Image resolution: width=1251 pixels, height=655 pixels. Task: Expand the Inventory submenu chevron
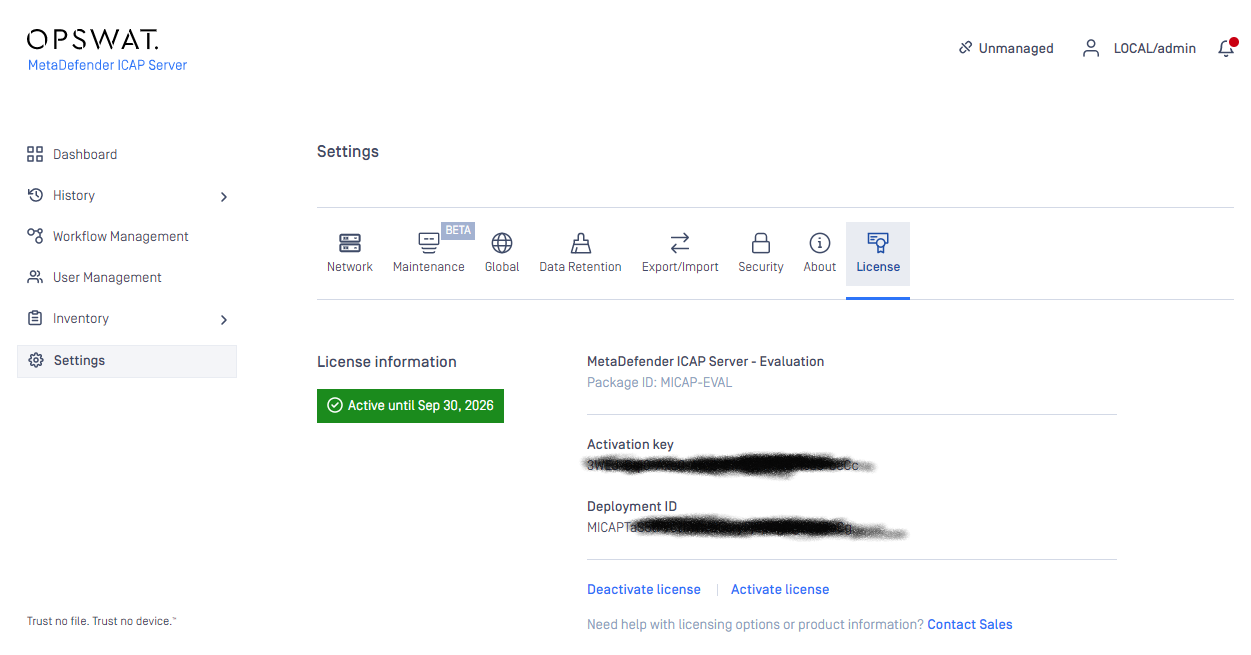(224, 320)
